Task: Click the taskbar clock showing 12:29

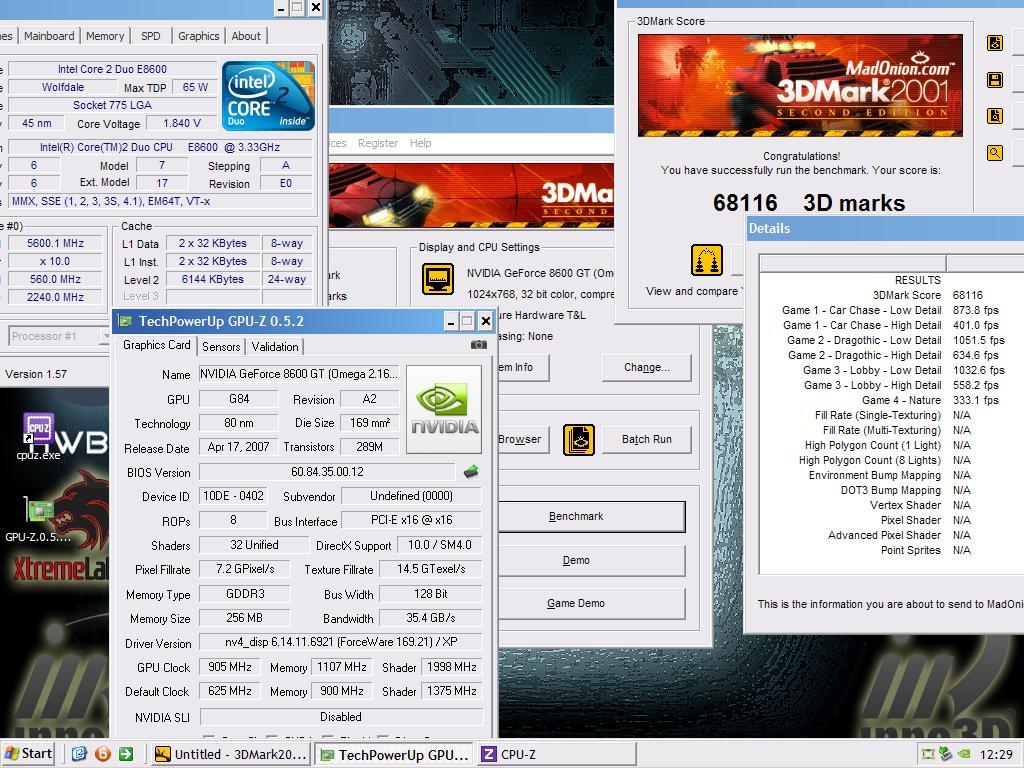Action: [x=996, y=754]
